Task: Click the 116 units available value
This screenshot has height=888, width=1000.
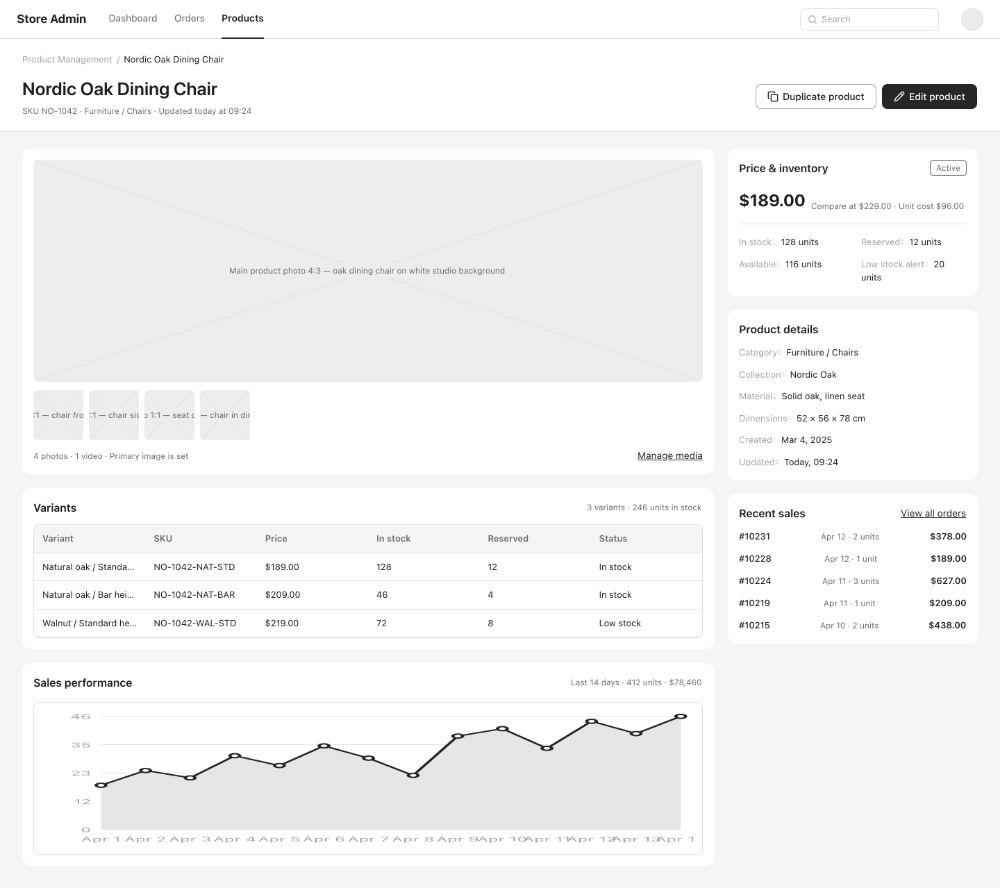Action: [x=803, y=264]
